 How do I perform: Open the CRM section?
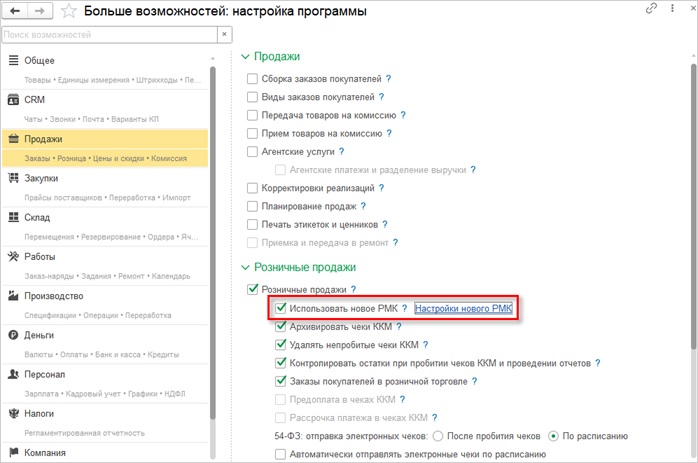105,109
